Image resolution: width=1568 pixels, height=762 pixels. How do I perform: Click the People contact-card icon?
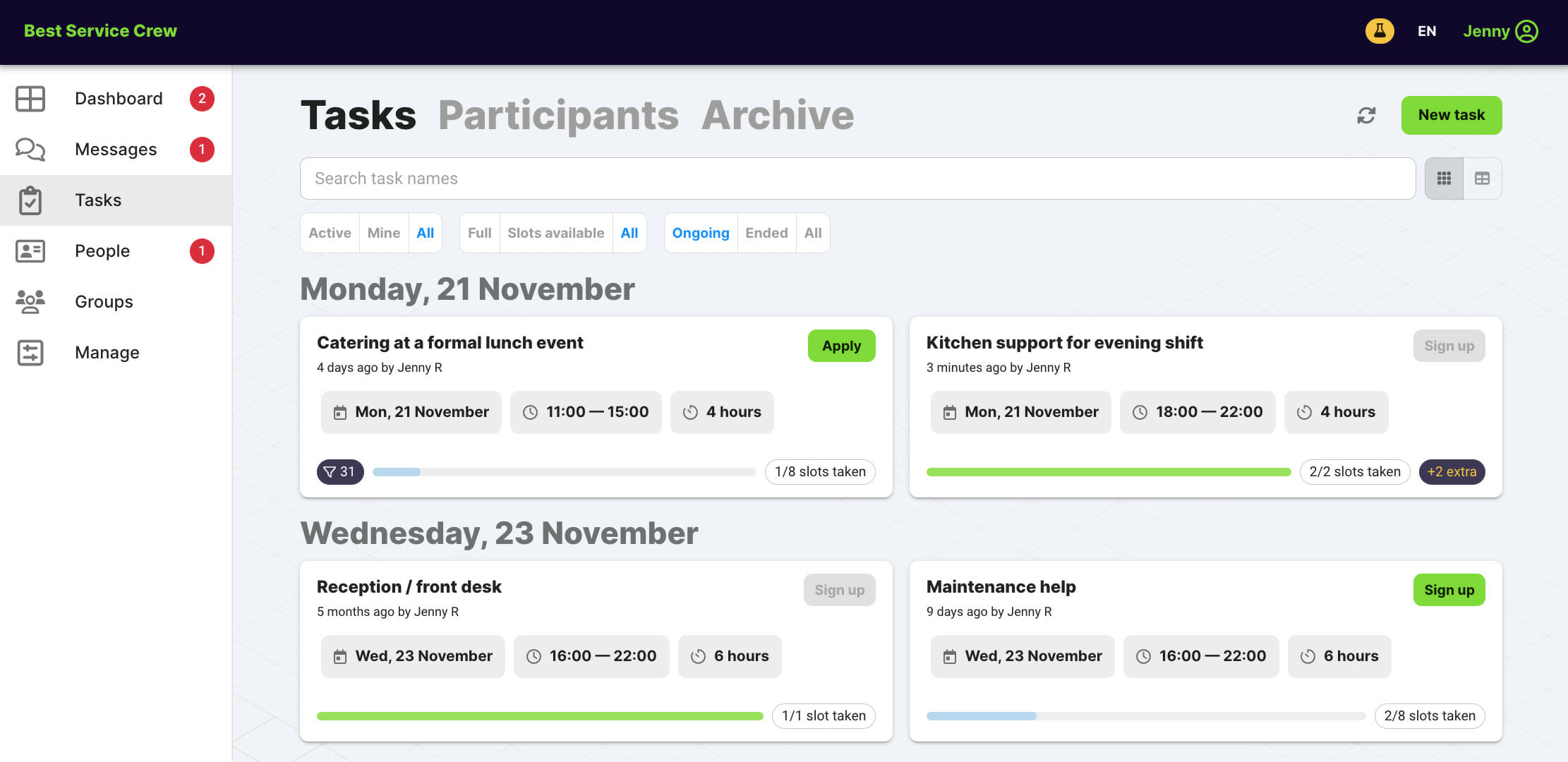click(30, 250)
